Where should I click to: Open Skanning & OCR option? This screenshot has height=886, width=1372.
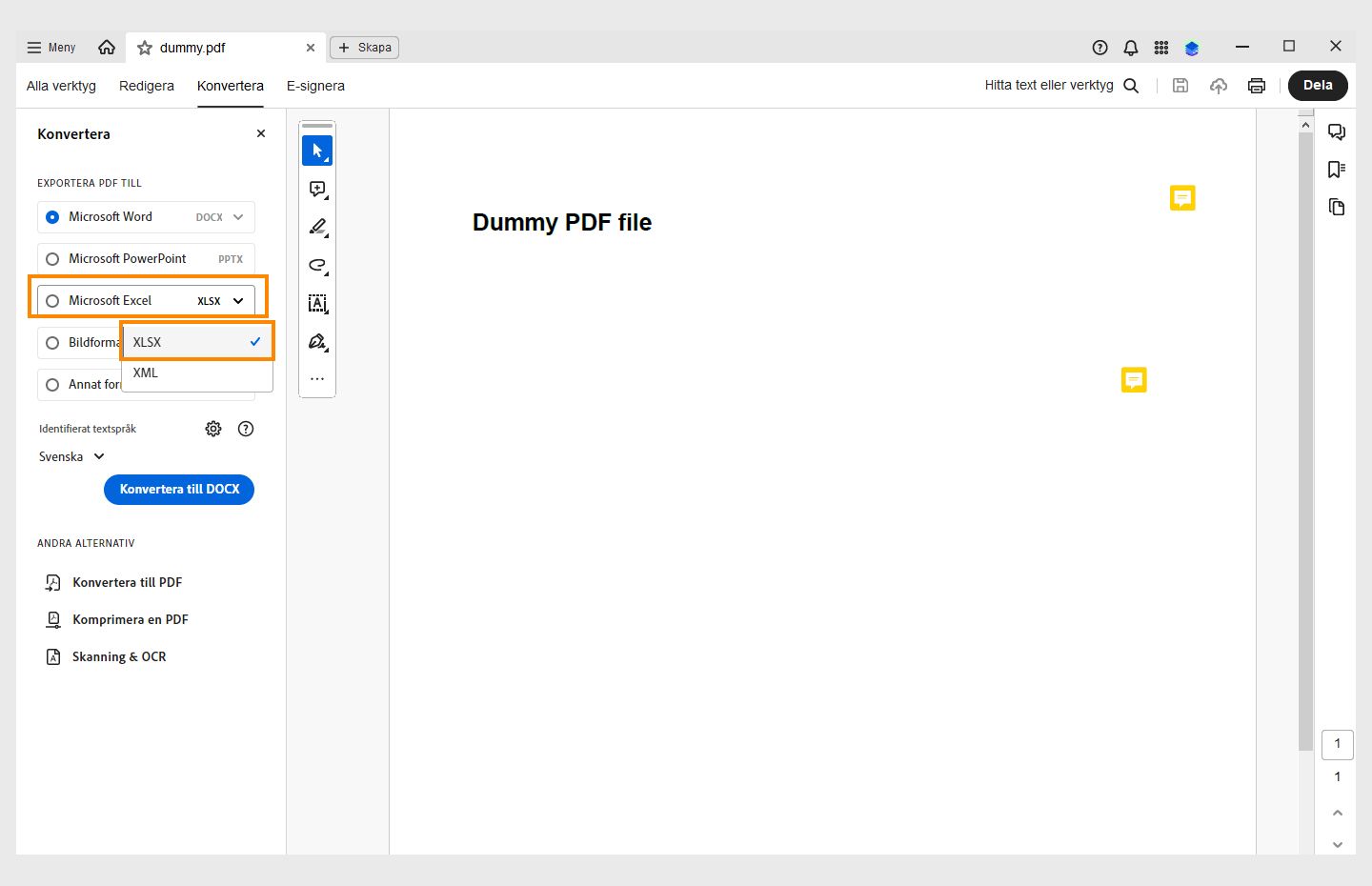tap(120, 656)
